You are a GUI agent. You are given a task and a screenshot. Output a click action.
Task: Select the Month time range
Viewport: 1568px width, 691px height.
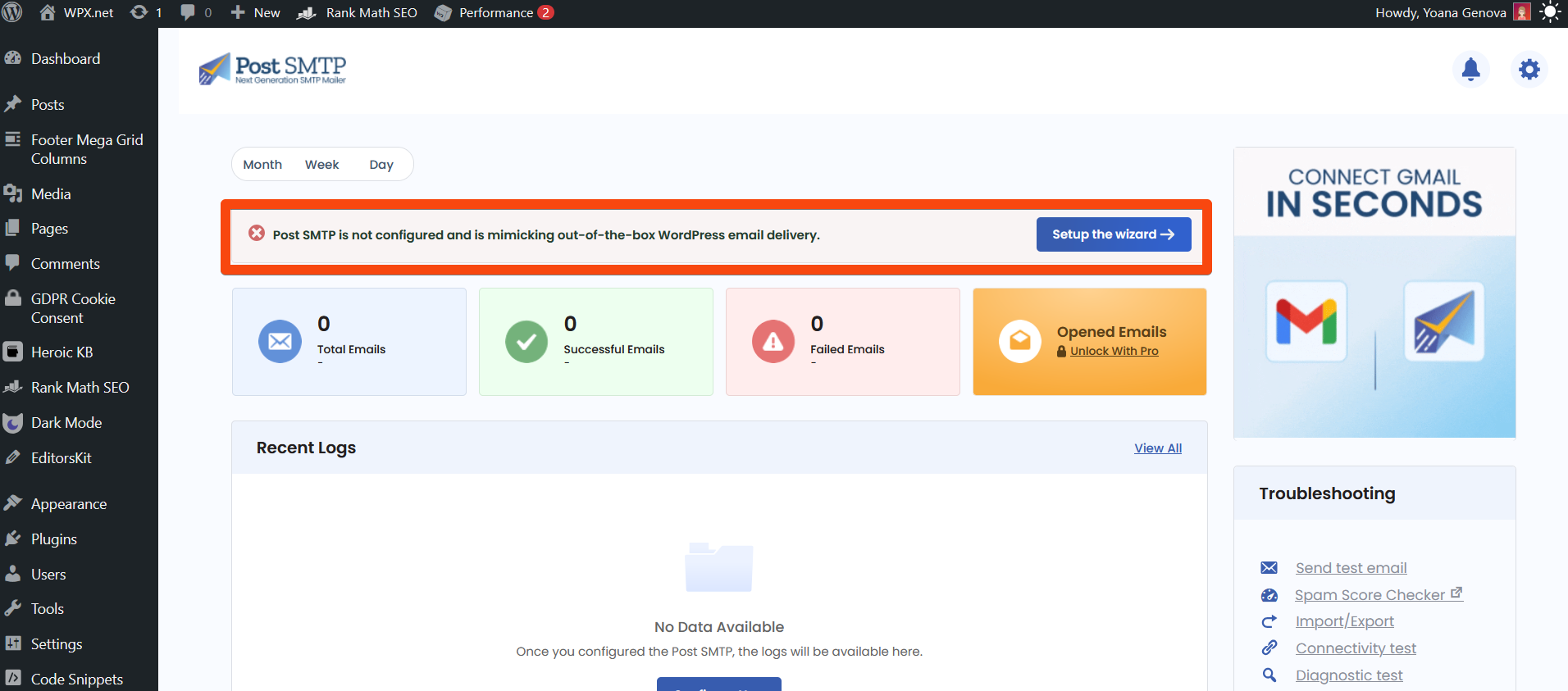click(262, 165)
